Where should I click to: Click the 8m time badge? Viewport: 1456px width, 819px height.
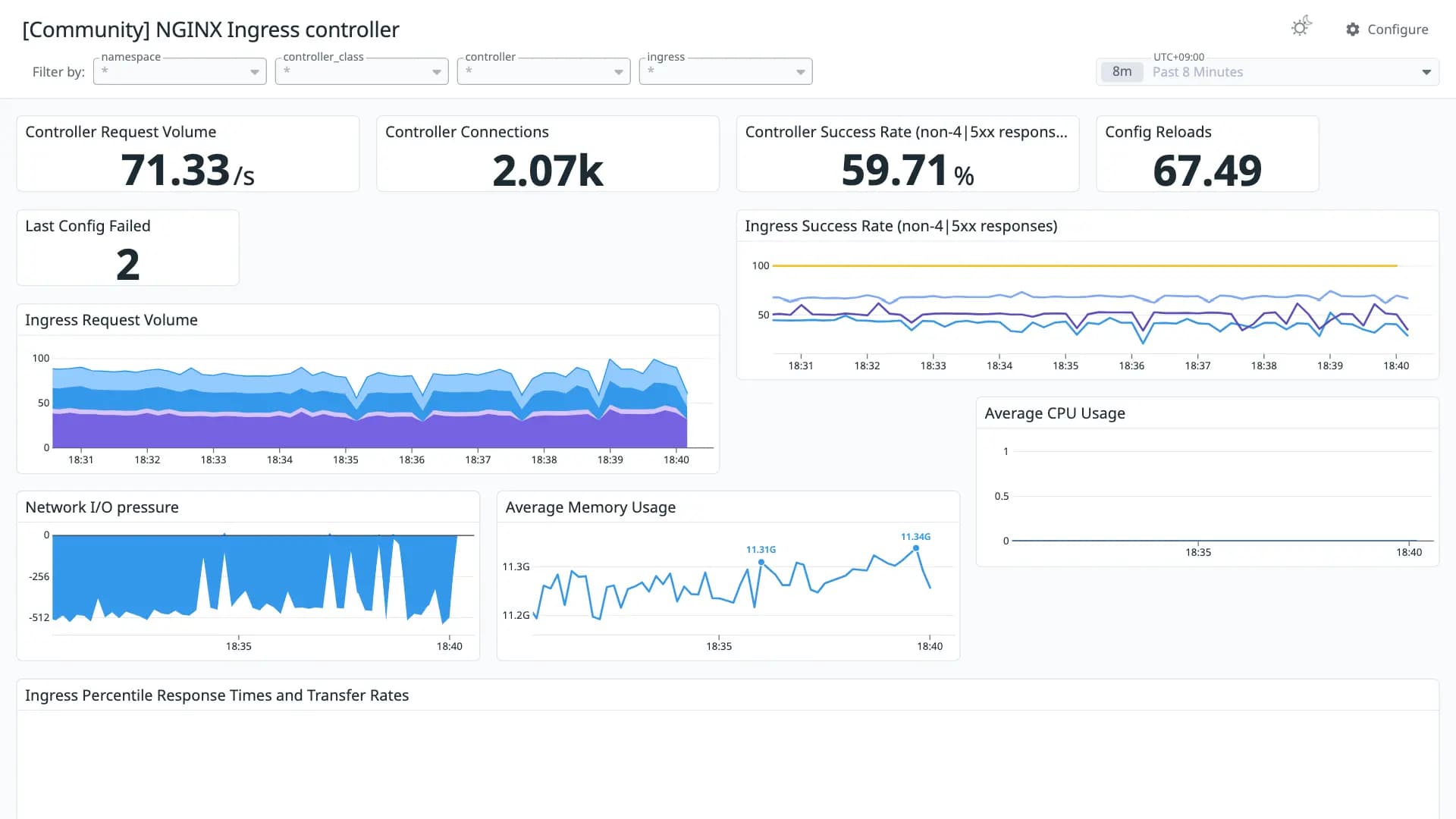(x=1122, y=72)
